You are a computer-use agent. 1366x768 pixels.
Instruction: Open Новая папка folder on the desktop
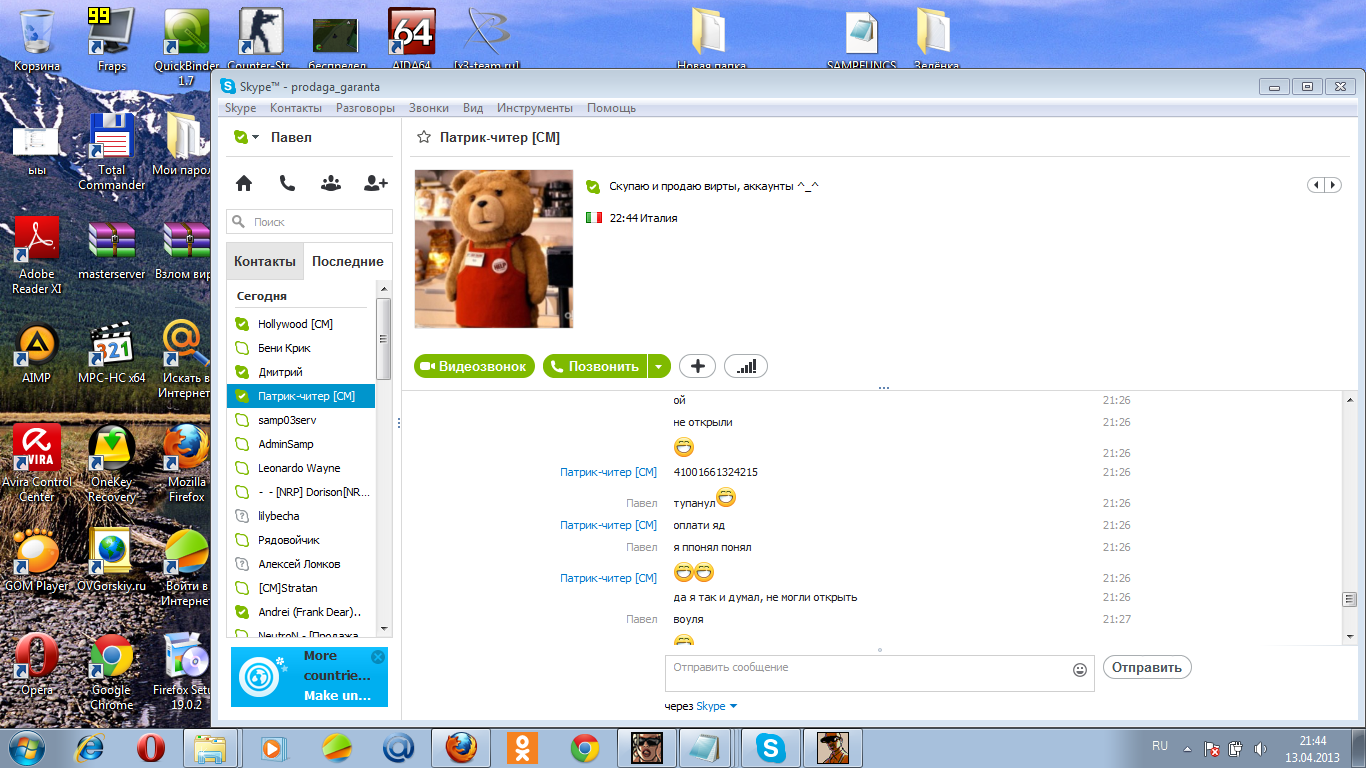711,40
